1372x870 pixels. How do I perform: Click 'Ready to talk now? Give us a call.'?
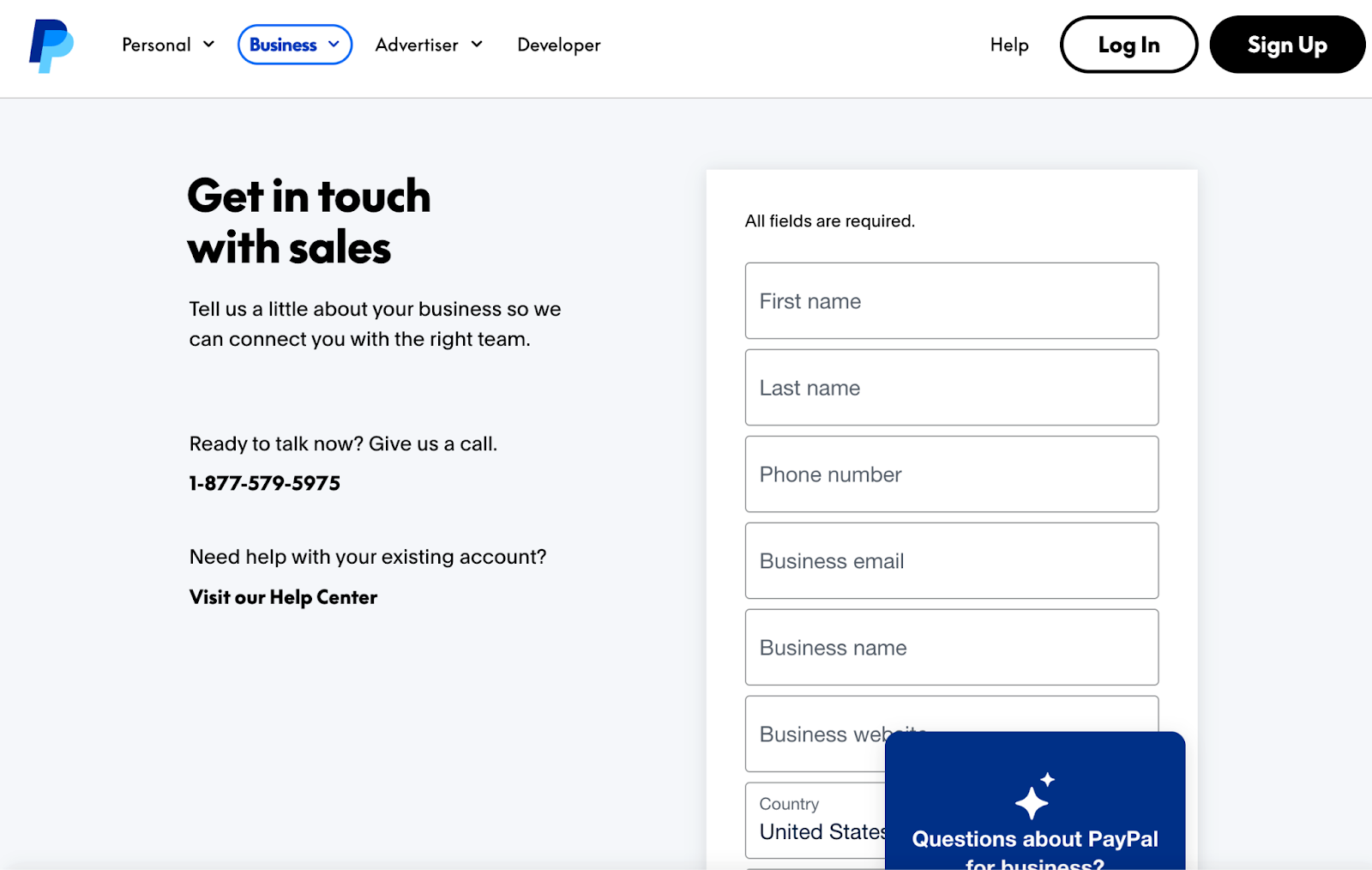click(343, 444)
